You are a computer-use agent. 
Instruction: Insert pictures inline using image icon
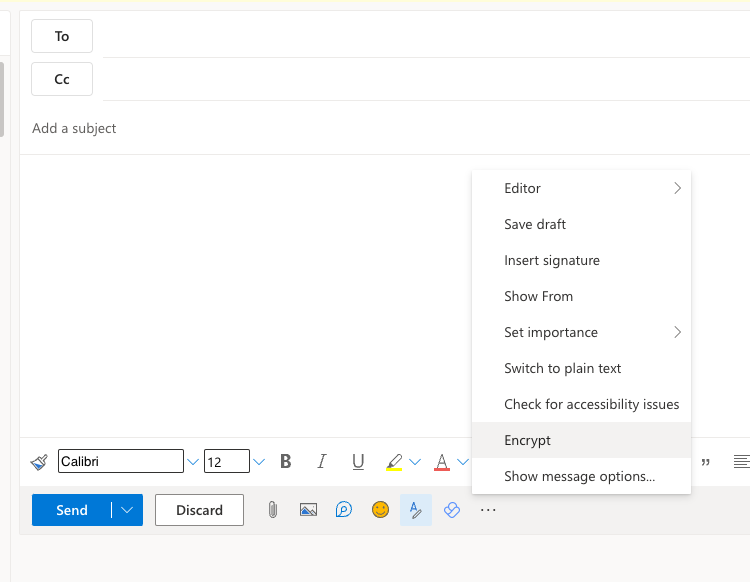click(309, 510)
